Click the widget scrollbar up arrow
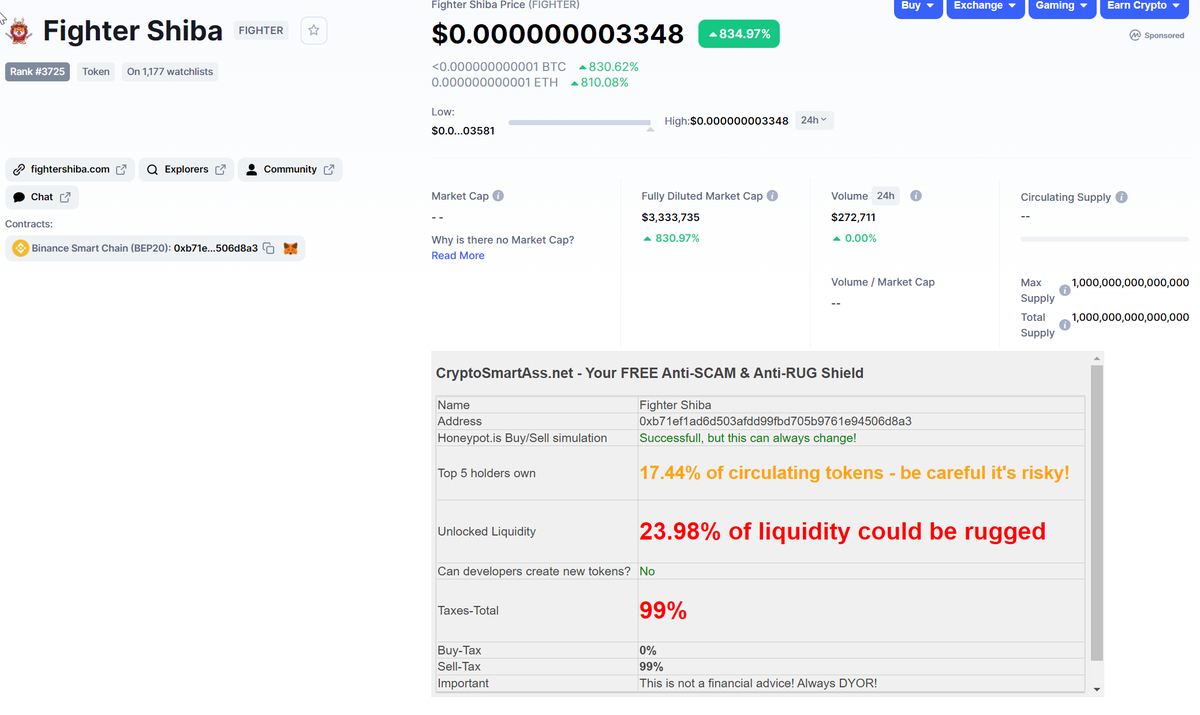The width and height of the screenshot is (1200, 715). 1097,358
